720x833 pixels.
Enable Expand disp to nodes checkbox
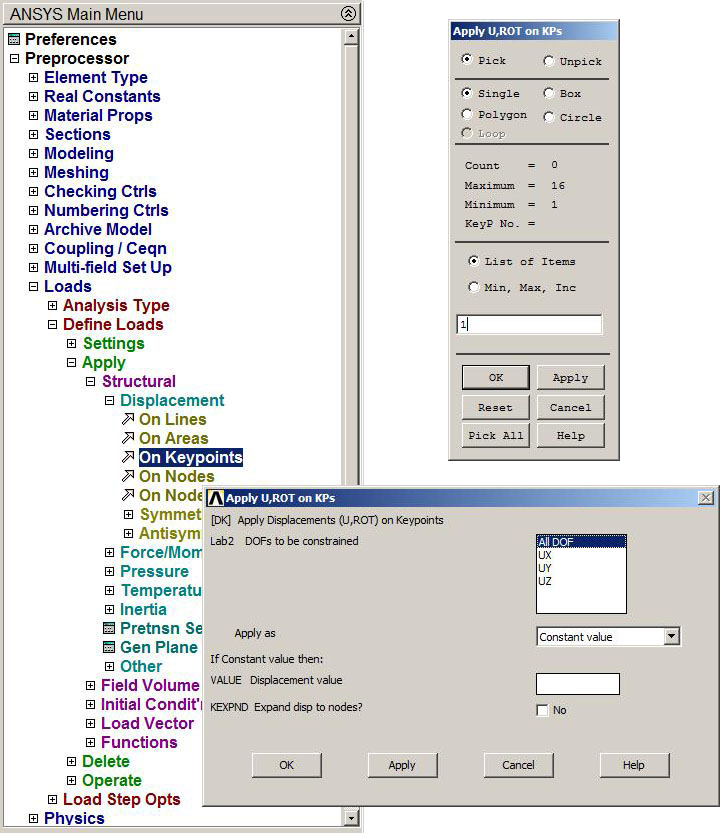pyautogui.click(x=542, y=711)
